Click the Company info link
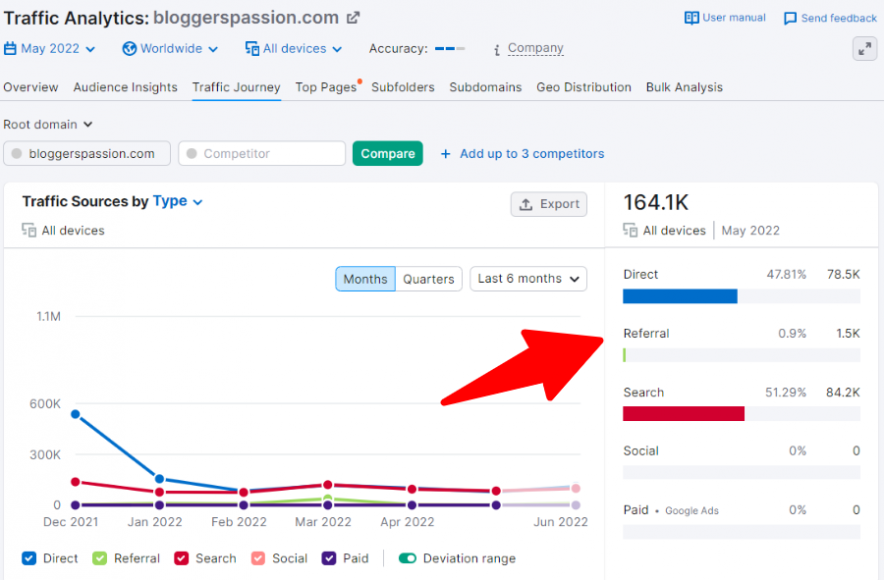This screenshot has height=580, width=884. [x=535, y=48]
